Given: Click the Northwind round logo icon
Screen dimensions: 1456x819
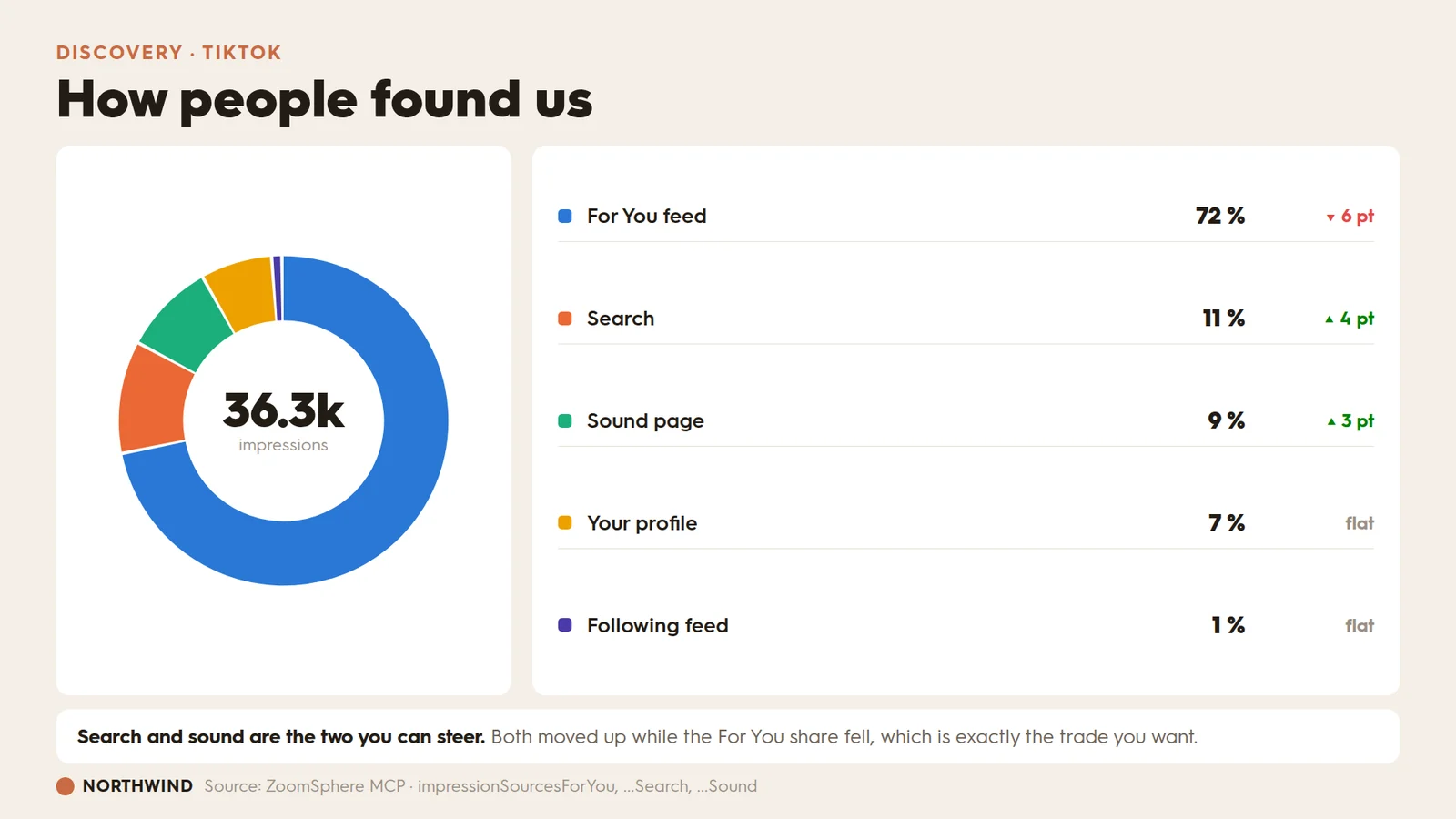Looking at the screenshot, I should [66, 786].
